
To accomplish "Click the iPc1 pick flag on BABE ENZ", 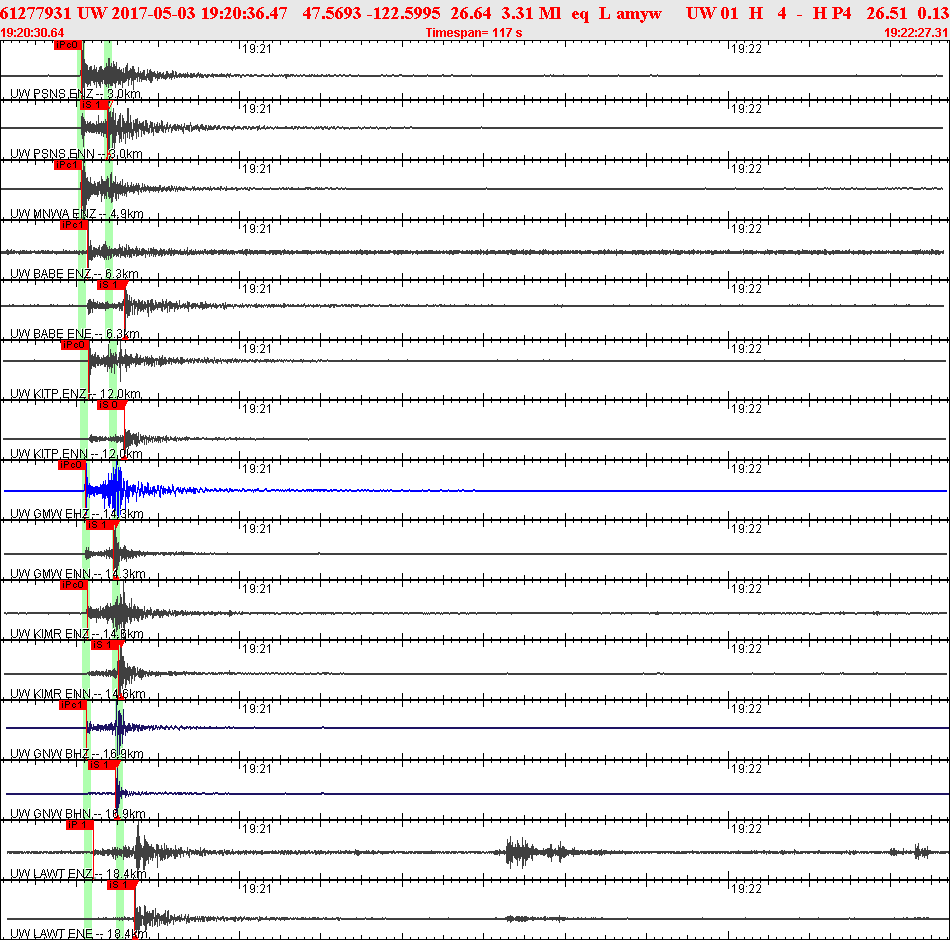I will coord(74,225).
